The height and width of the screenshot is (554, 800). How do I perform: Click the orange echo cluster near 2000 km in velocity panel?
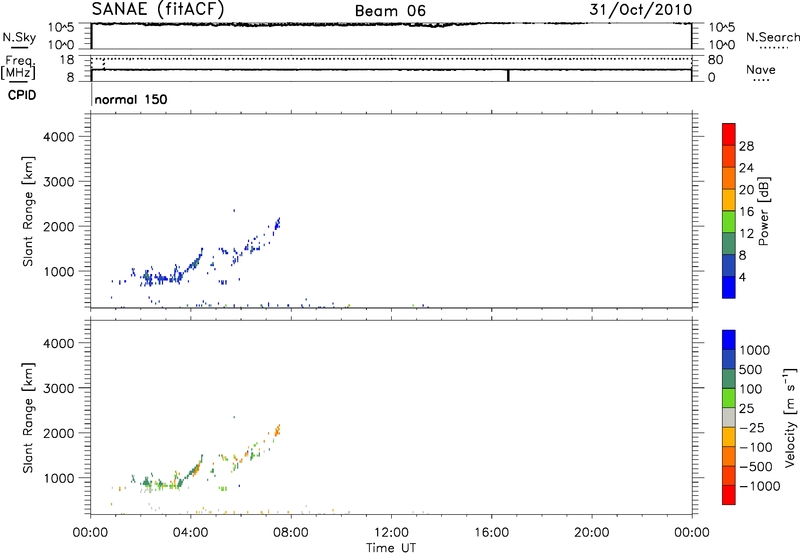[278, 431]
